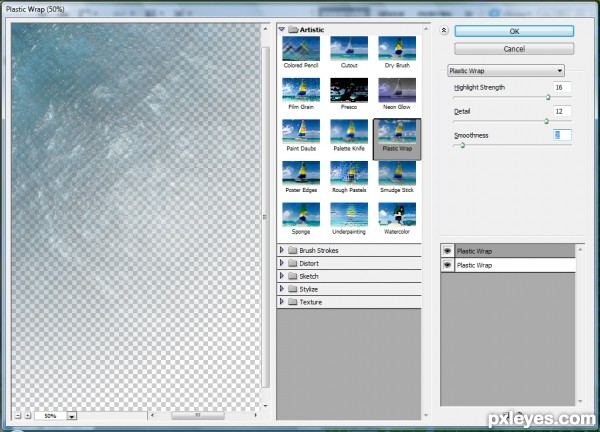Choose the Paint Daubs filter thumbnail
The image size is (600, 432).
[x=301, y=132]
